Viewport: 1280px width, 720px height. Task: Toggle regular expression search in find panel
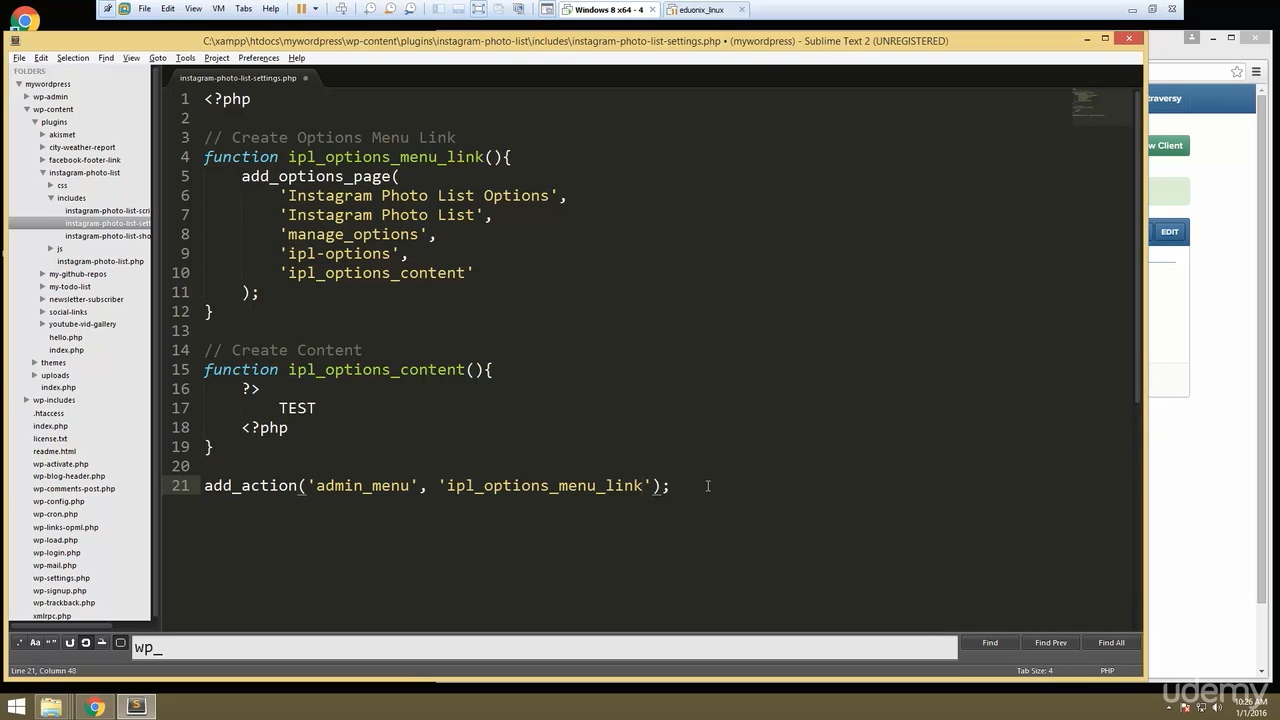(19, 643)
